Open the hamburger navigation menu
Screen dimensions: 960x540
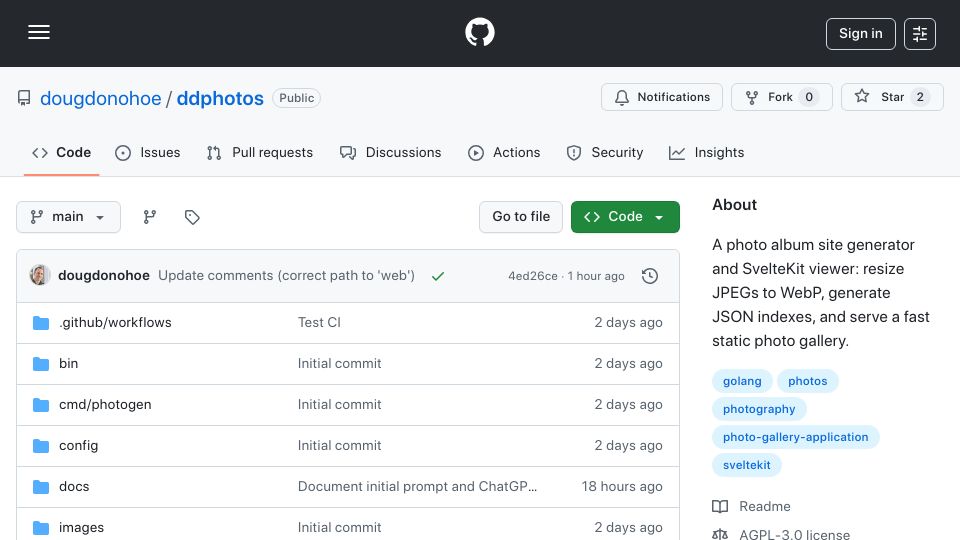pos(39,32)
